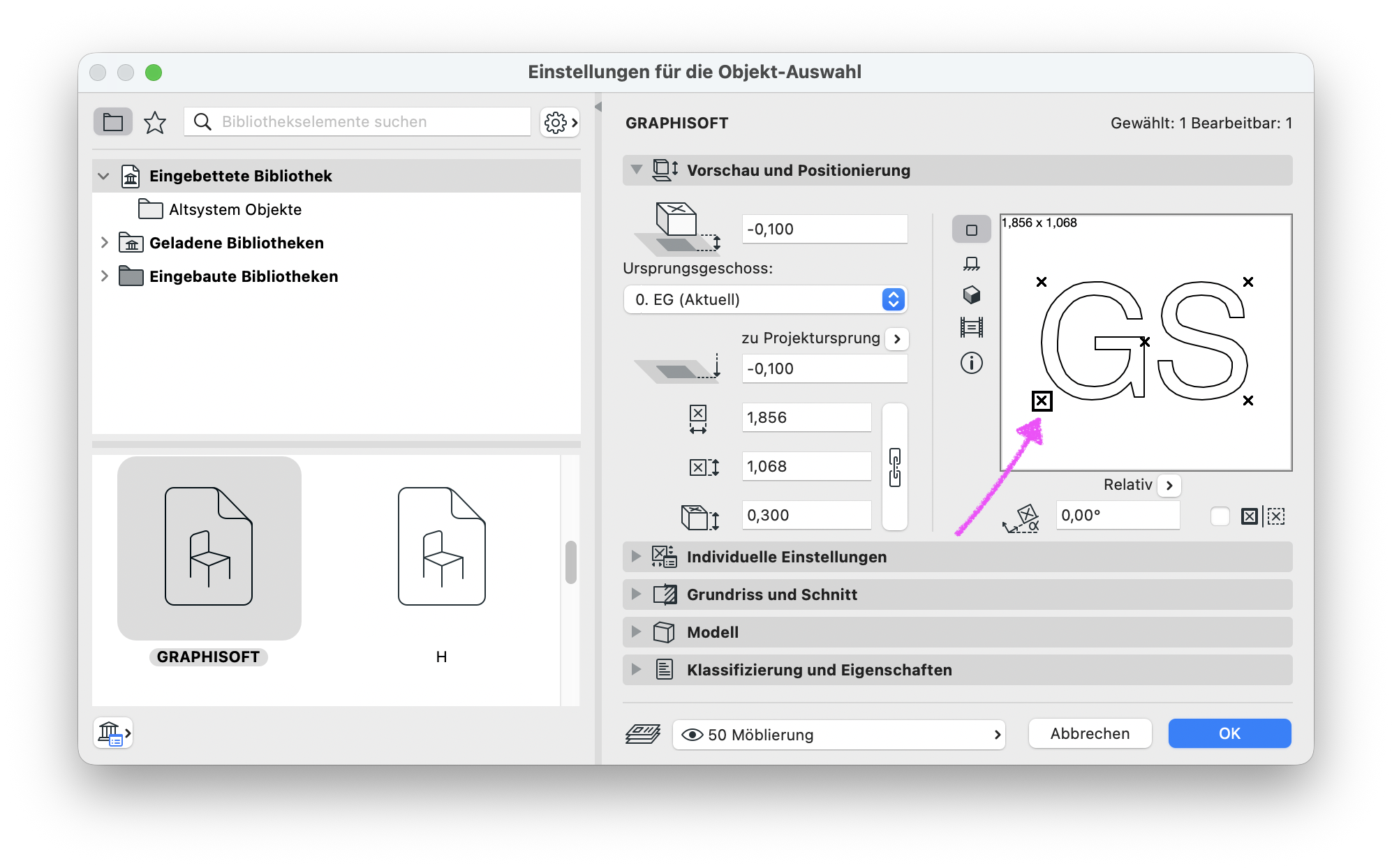Viewport: 1392px width, 868px height.
Task: Open the 50 Möblierung layer dropdown
Action: tap(839, 735)
